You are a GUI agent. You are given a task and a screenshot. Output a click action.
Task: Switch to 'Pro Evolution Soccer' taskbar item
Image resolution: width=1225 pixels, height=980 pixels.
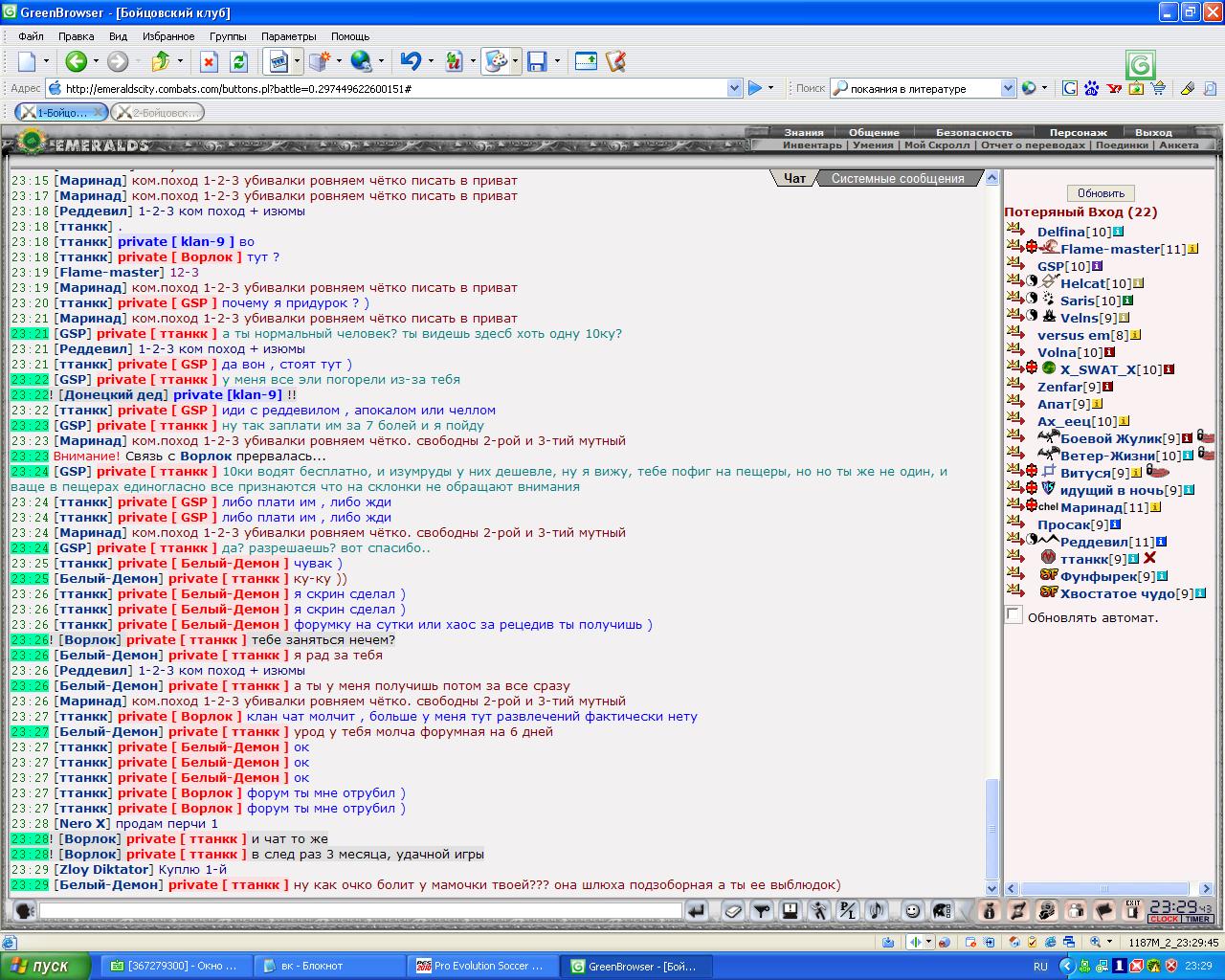pyautogui.click(x=483, y=966)
